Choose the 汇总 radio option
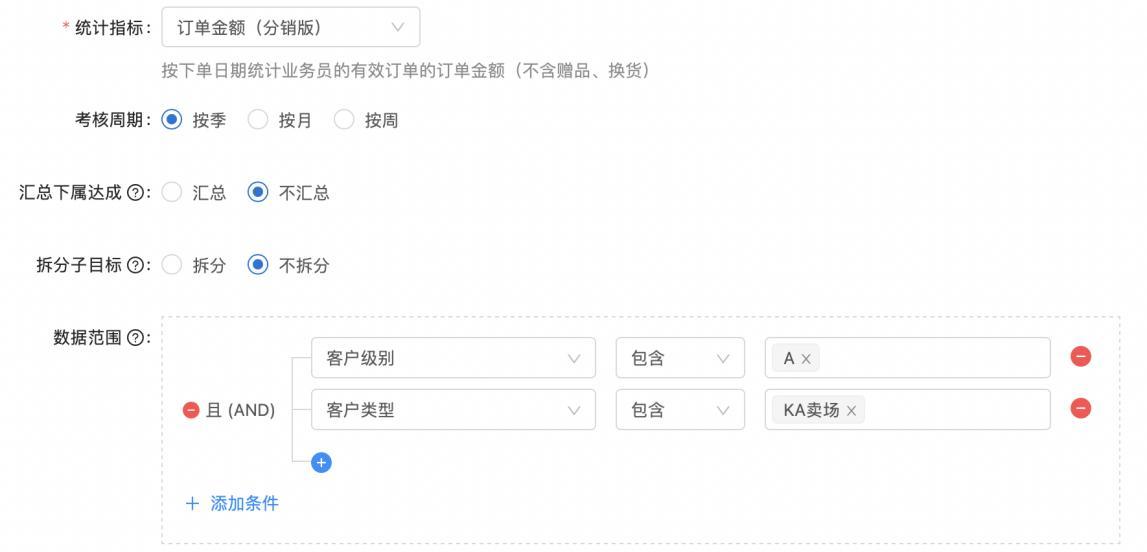1147x552 pixels. pos(172,192)
